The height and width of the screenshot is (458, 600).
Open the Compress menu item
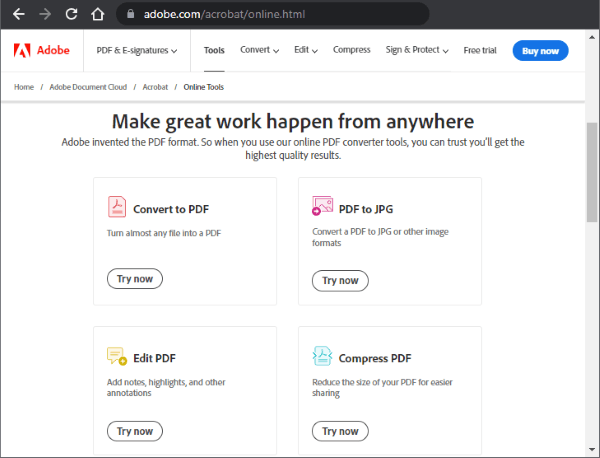[x=352, y=50]
